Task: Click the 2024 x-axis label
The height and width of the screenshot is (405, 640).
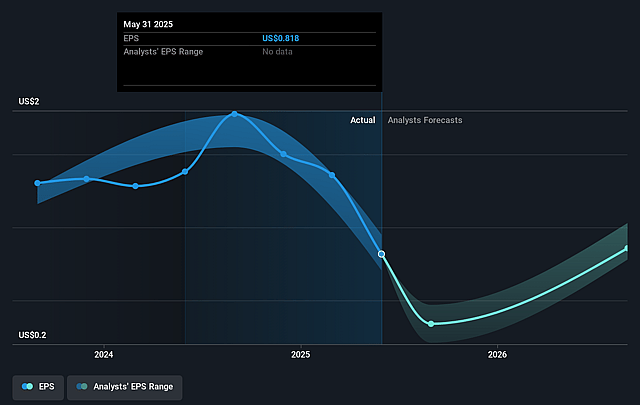Action: (x=104, y=354)
